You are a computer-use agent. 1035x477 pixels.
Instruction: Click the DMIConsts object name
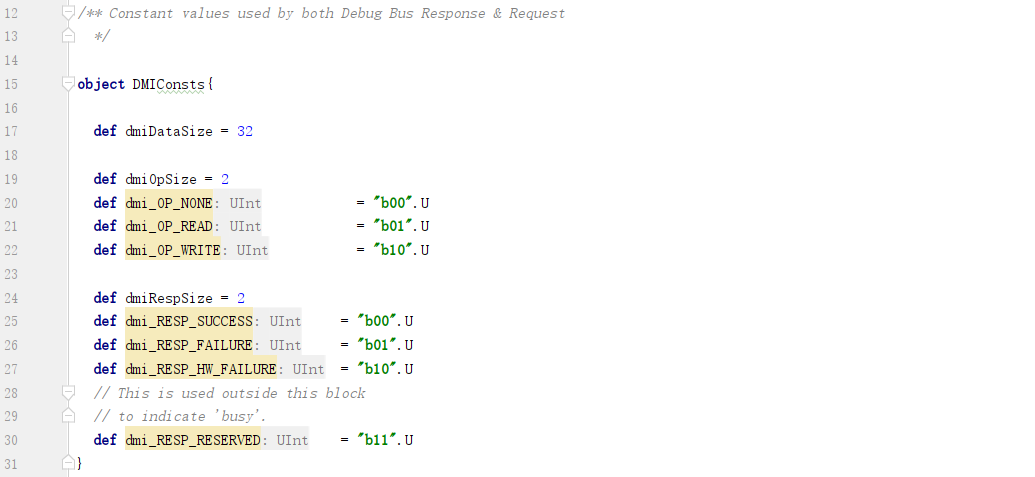tap(168, 84)
